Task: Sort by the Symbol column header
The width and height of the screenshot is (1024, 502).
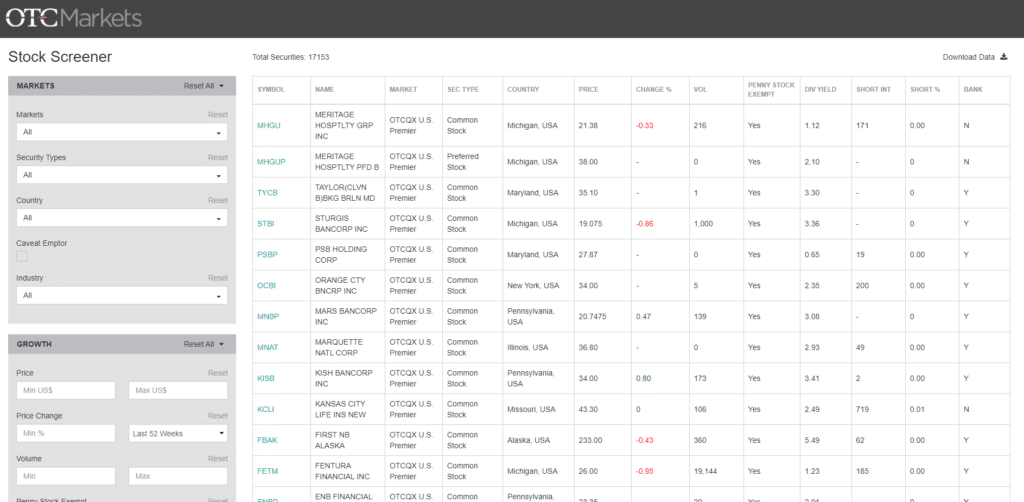Action: 271,90
